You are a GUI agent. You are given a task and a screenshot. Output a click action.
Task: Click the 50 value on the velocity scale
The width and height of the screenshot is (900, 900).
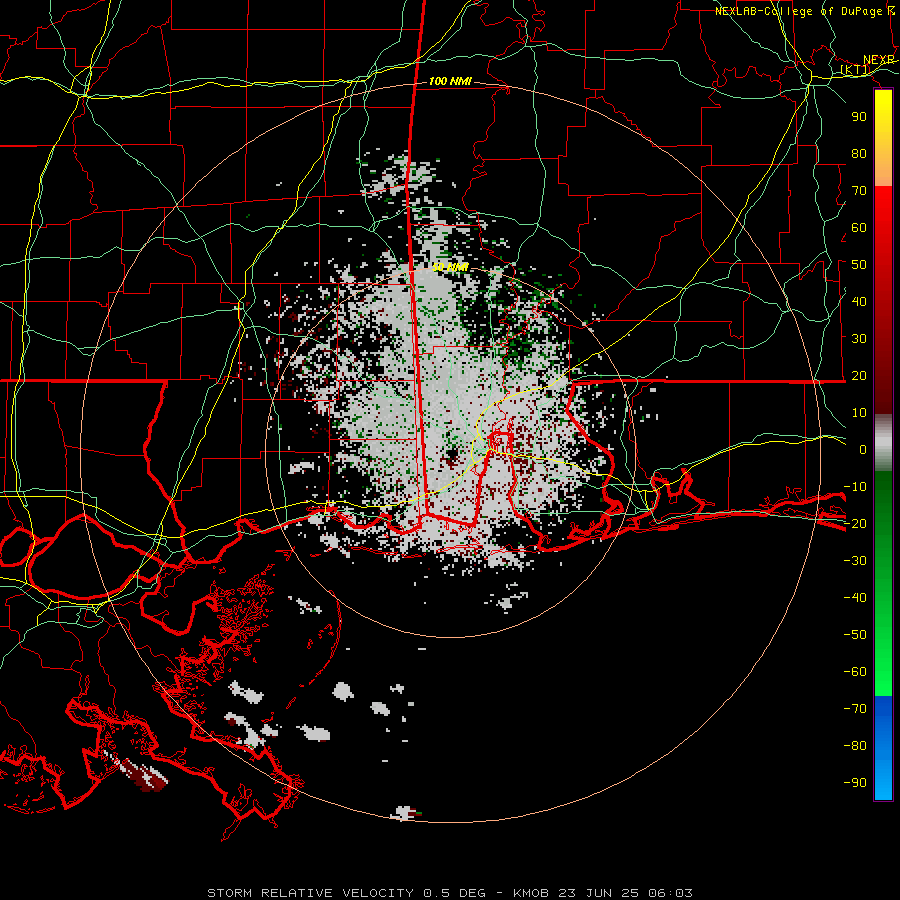tap(859, 265)
